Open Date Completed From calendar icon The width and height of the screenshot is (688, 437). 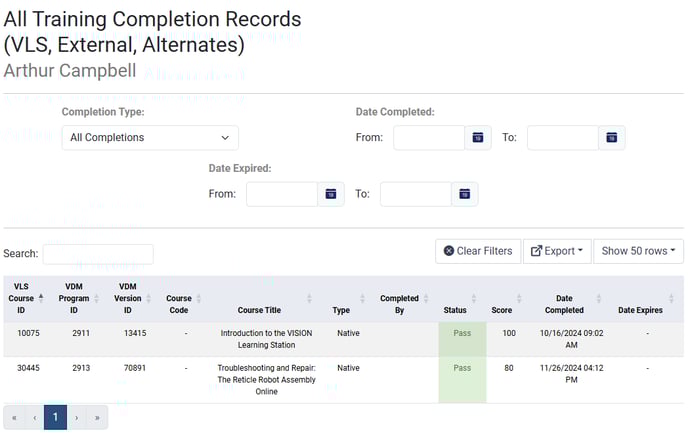[x=478, y=138]
